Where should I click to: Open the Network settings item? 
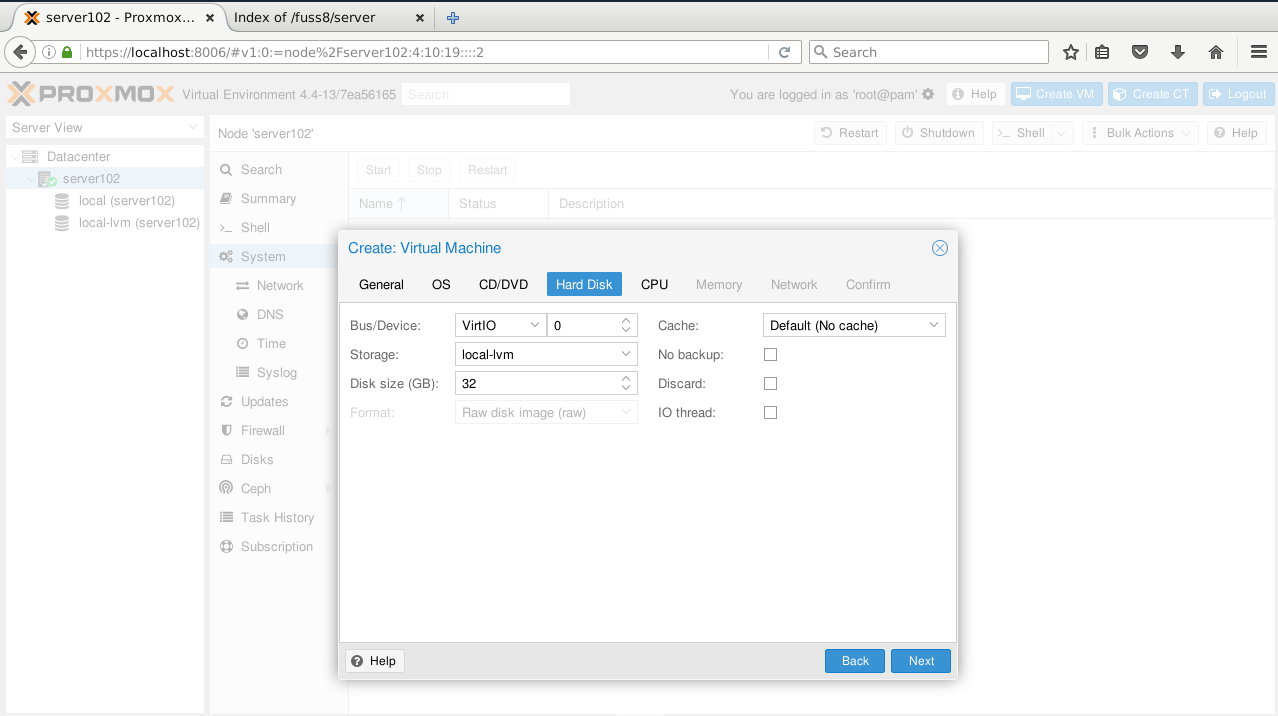[x=280, y=286]
